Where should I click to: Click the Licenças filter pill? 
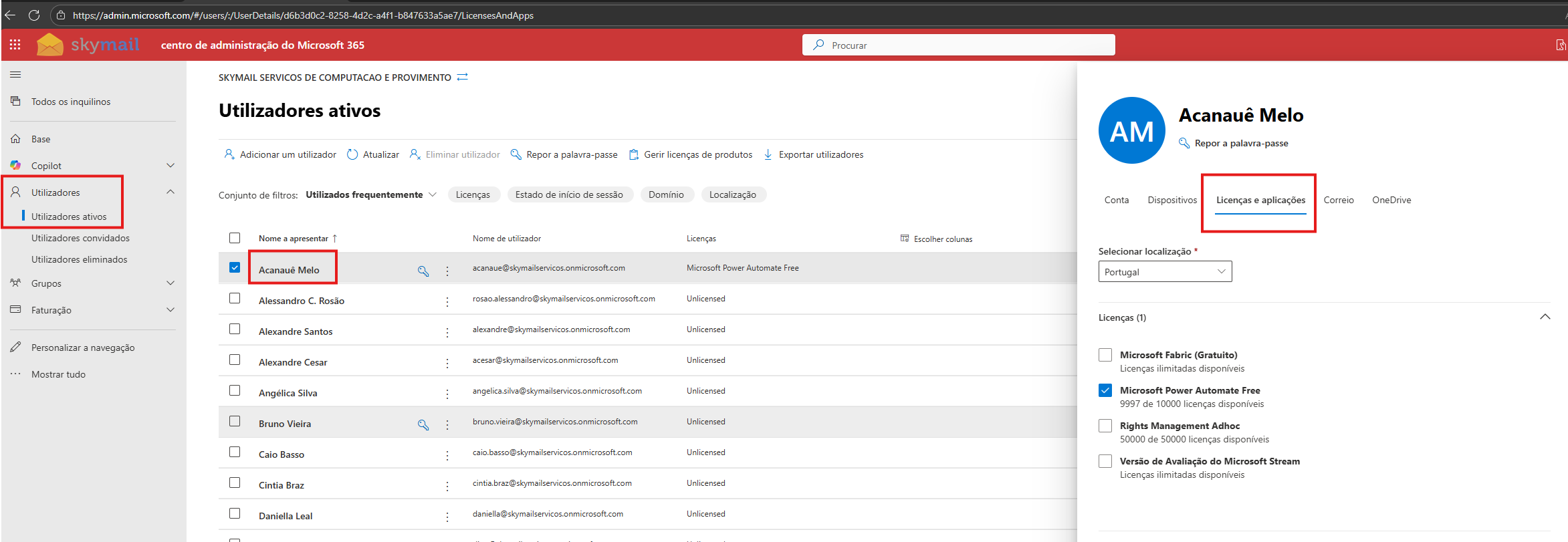[473, 194]
